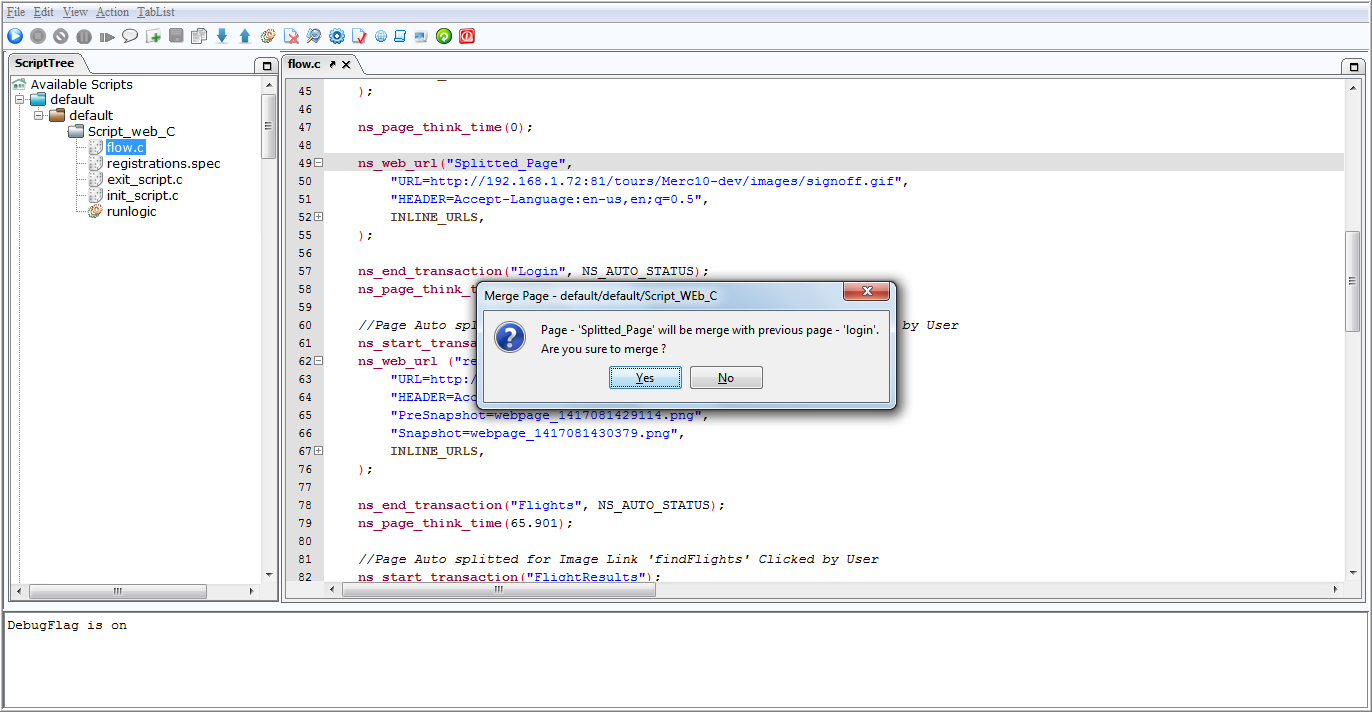Click the speech bubble comment icon
Viewport: 1372px width, 712px height.
130,36
